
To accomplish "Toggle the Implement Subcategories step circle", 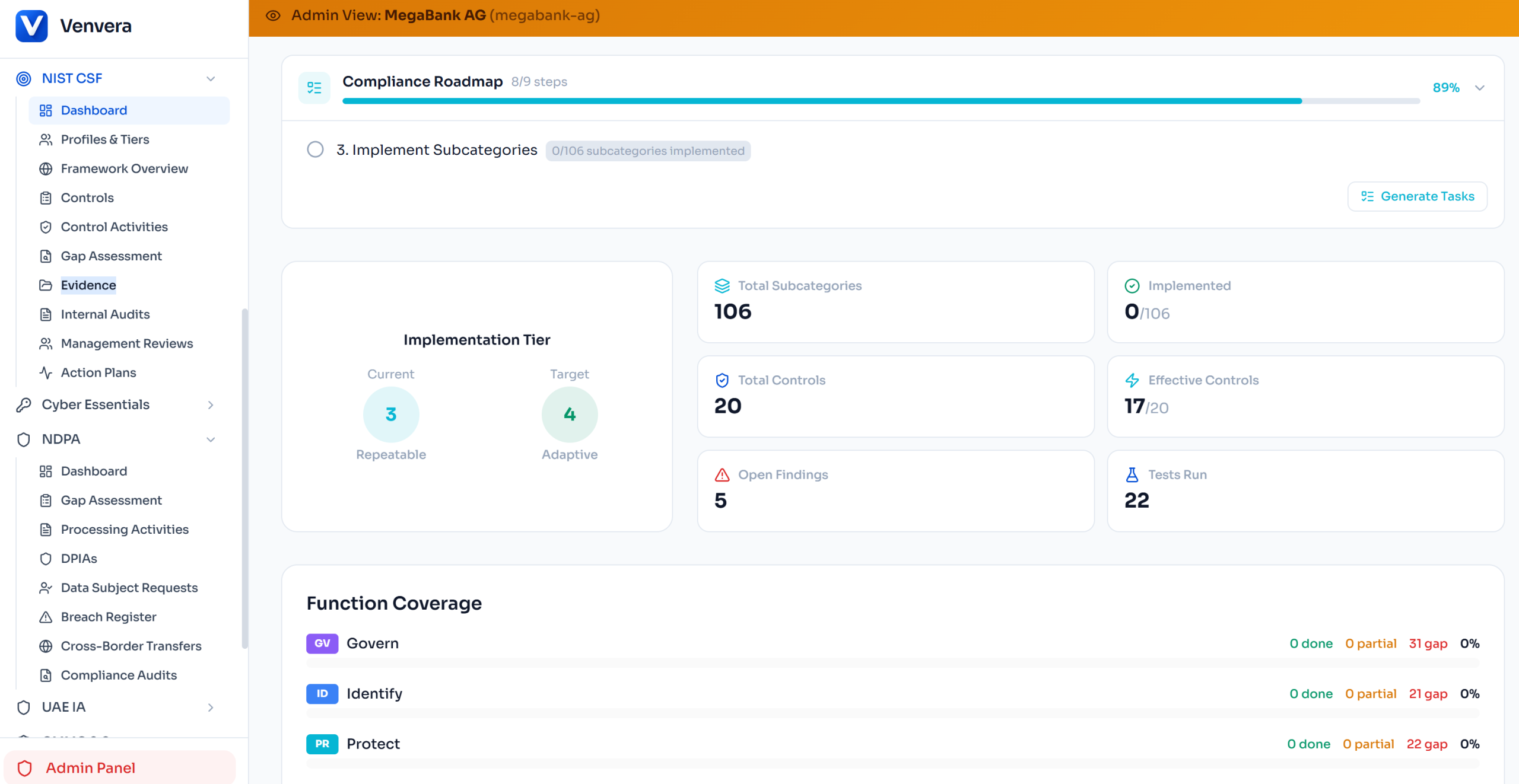I will point(315,149).
